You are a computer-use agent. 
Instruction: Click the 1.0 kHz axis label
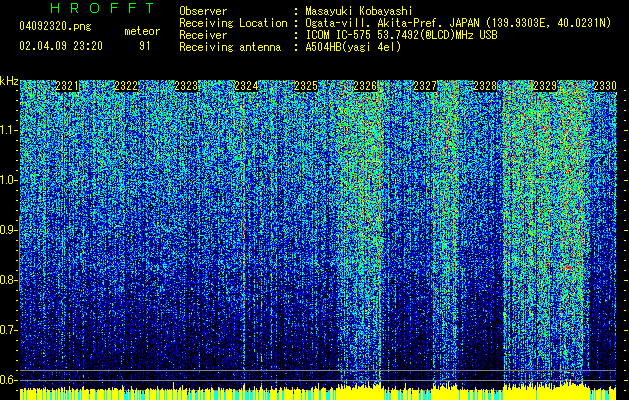pyautogui.click(x=9, y=180)
